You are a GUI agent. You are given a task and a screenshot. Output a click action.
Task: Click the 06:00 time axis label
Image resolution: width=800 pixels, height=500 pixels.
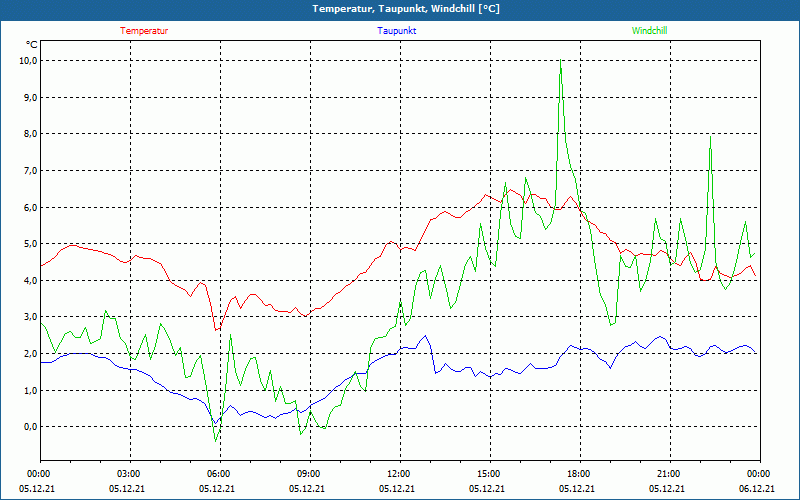218,473
